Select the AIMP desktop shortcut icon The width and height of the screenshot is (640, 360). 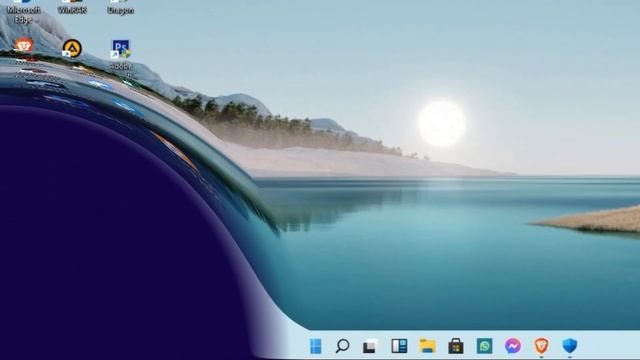coord(72,49)
